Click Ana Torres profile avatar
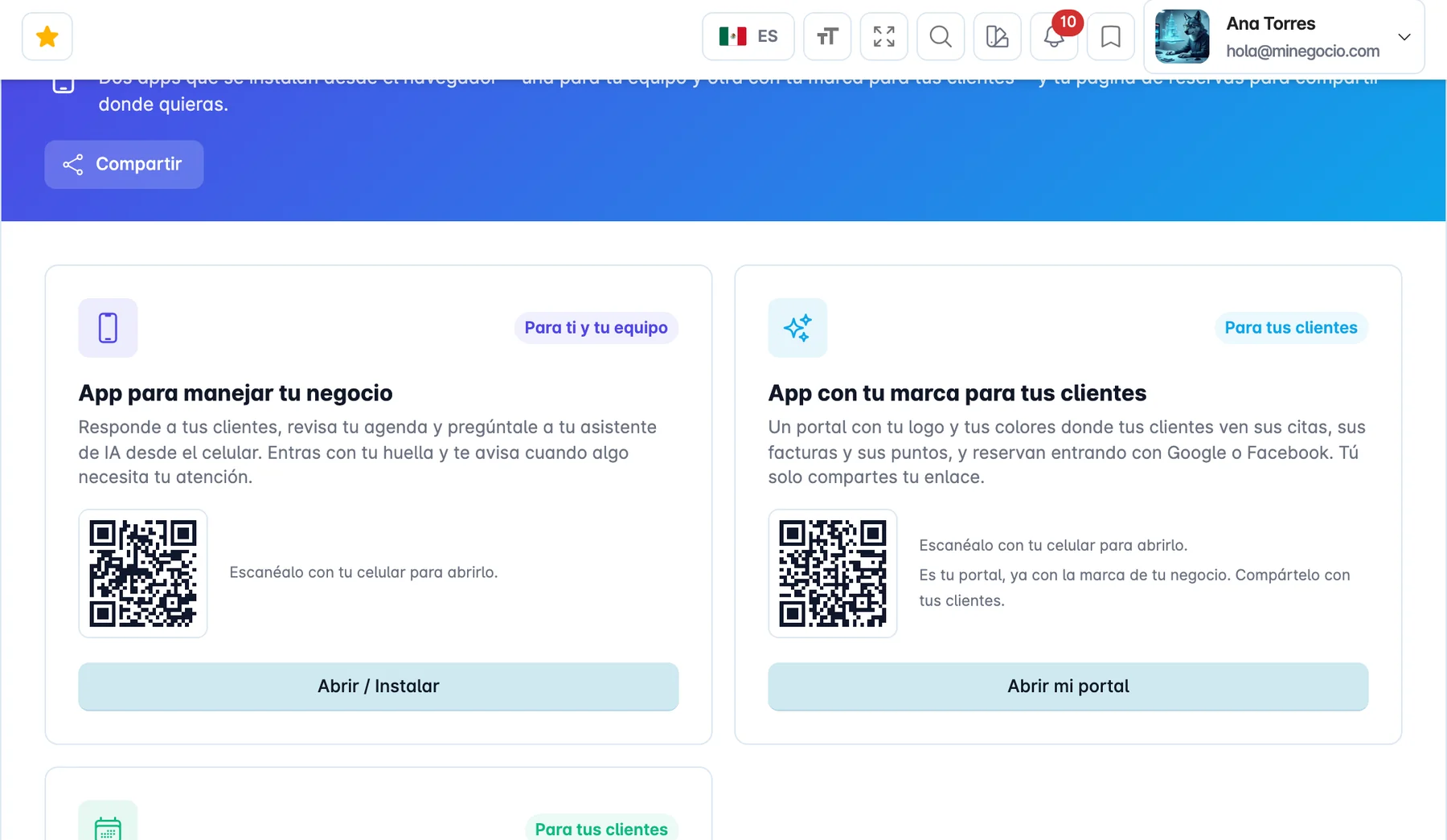Image resolution: width=1447 pixels, height=840 pixels. click(1182, 37)
